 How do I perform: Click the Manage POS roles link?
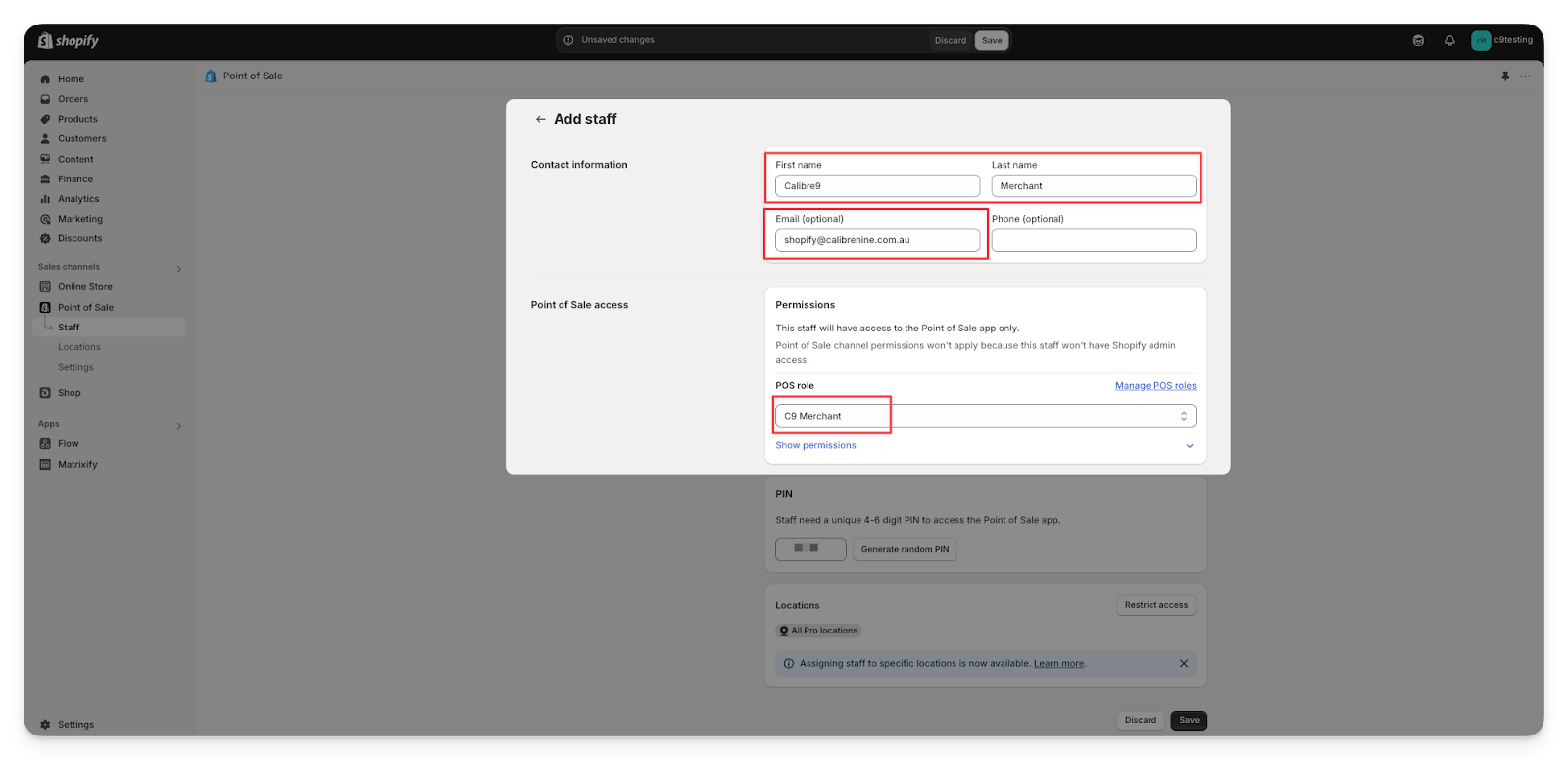click(x=1154, y=386)
